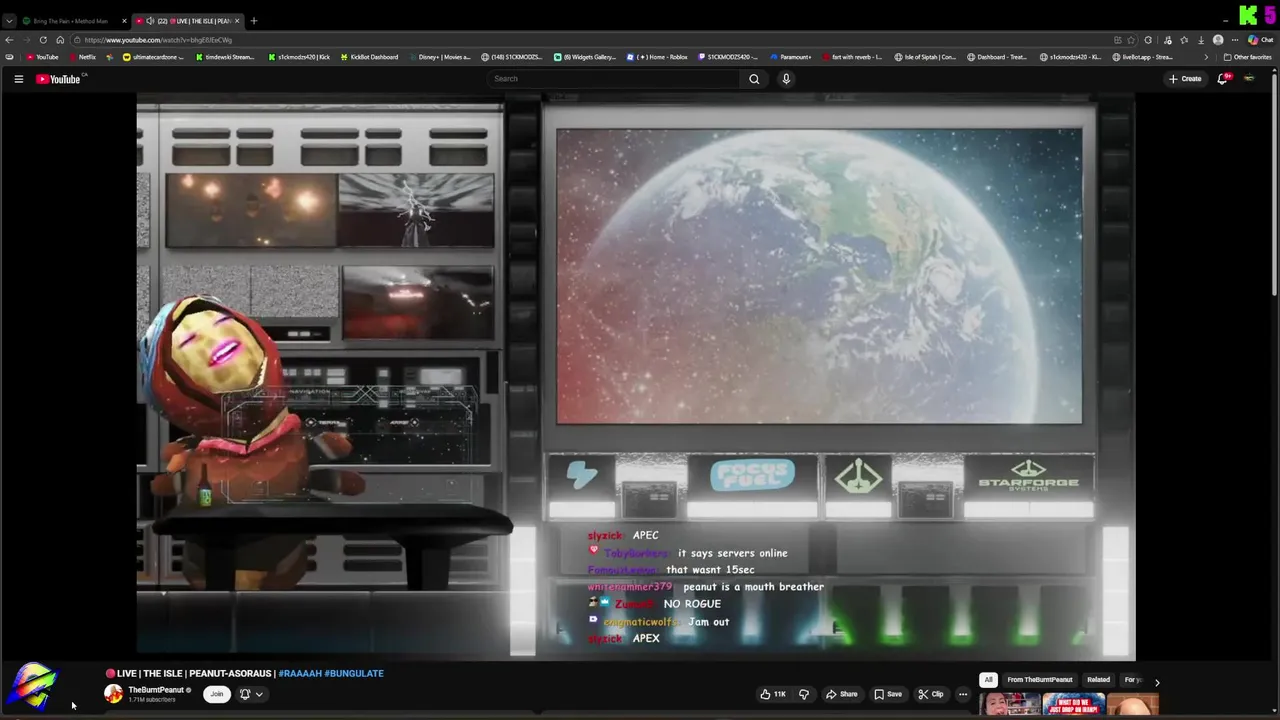Image resolution: width=1280 pixels, height=720 pixels.
Task: Open the favorites hub icon
Action: coord(1184,40)
